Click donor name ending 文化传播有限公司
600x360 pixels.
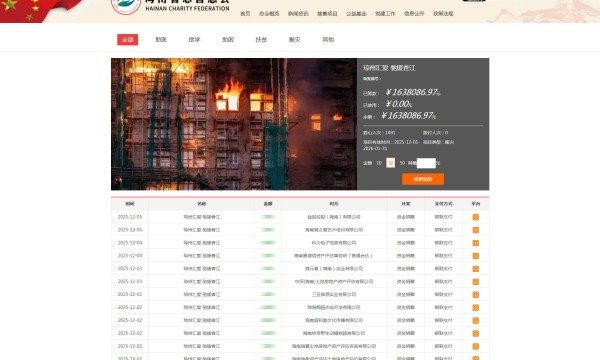(x=334, y=320)
